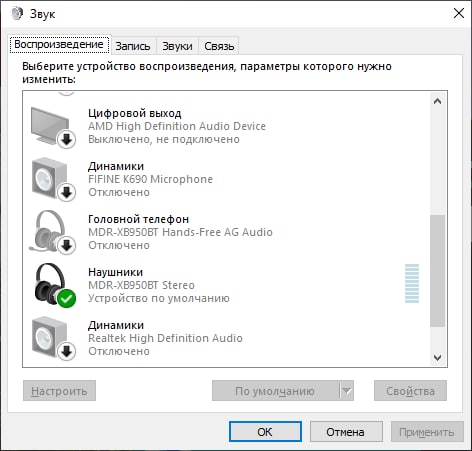Screen dimensions: 472x451
Task: Click Realtek High Definition Audio text
Action: 165,338
